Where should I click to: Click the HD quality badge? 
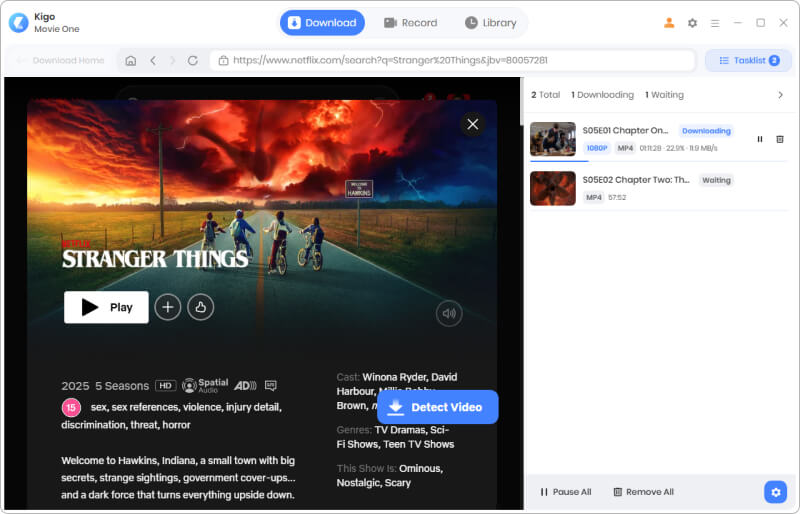tap(165, 385)
